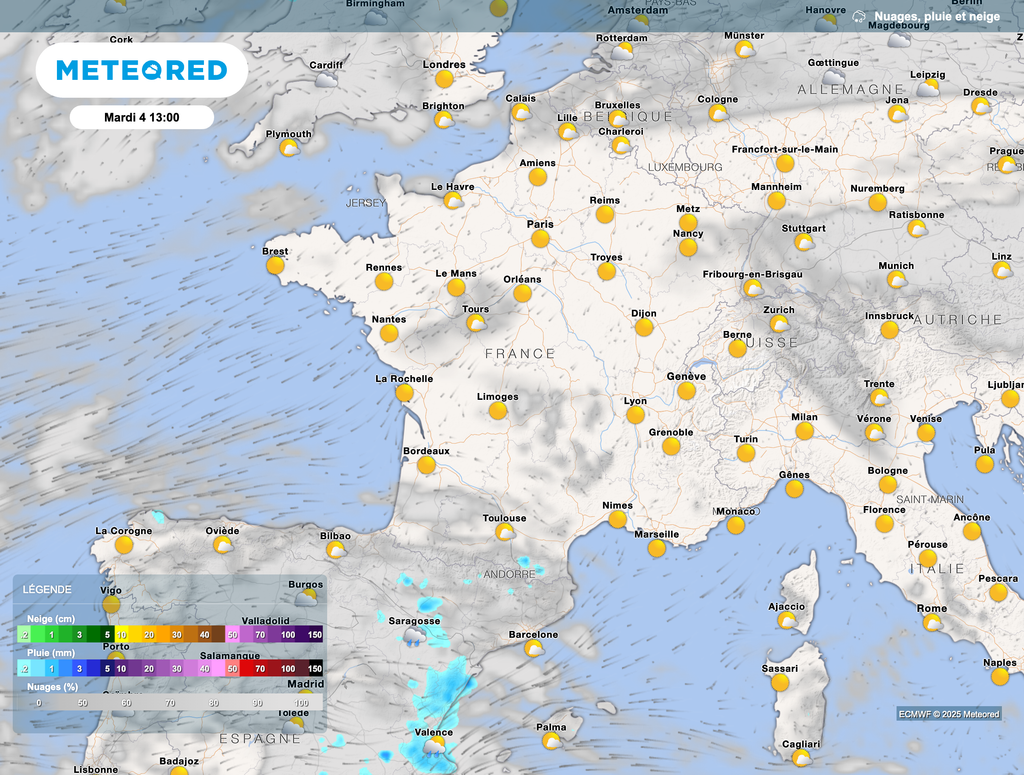1024x775 pixels.
Task: Click the weather icon at Barcelone
Action: coord(534,648)
